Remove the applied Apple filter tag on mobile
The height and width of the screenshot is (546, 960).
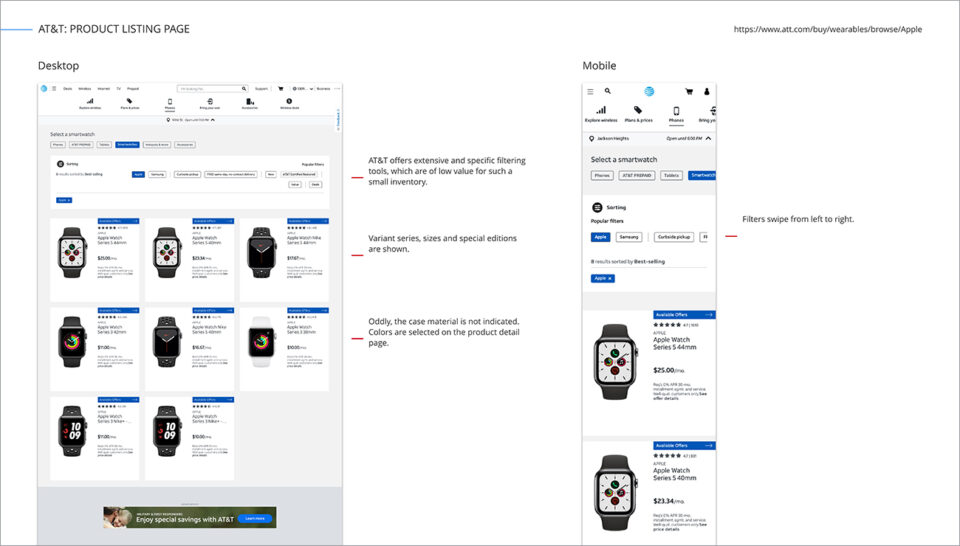[x=610, y=279]
